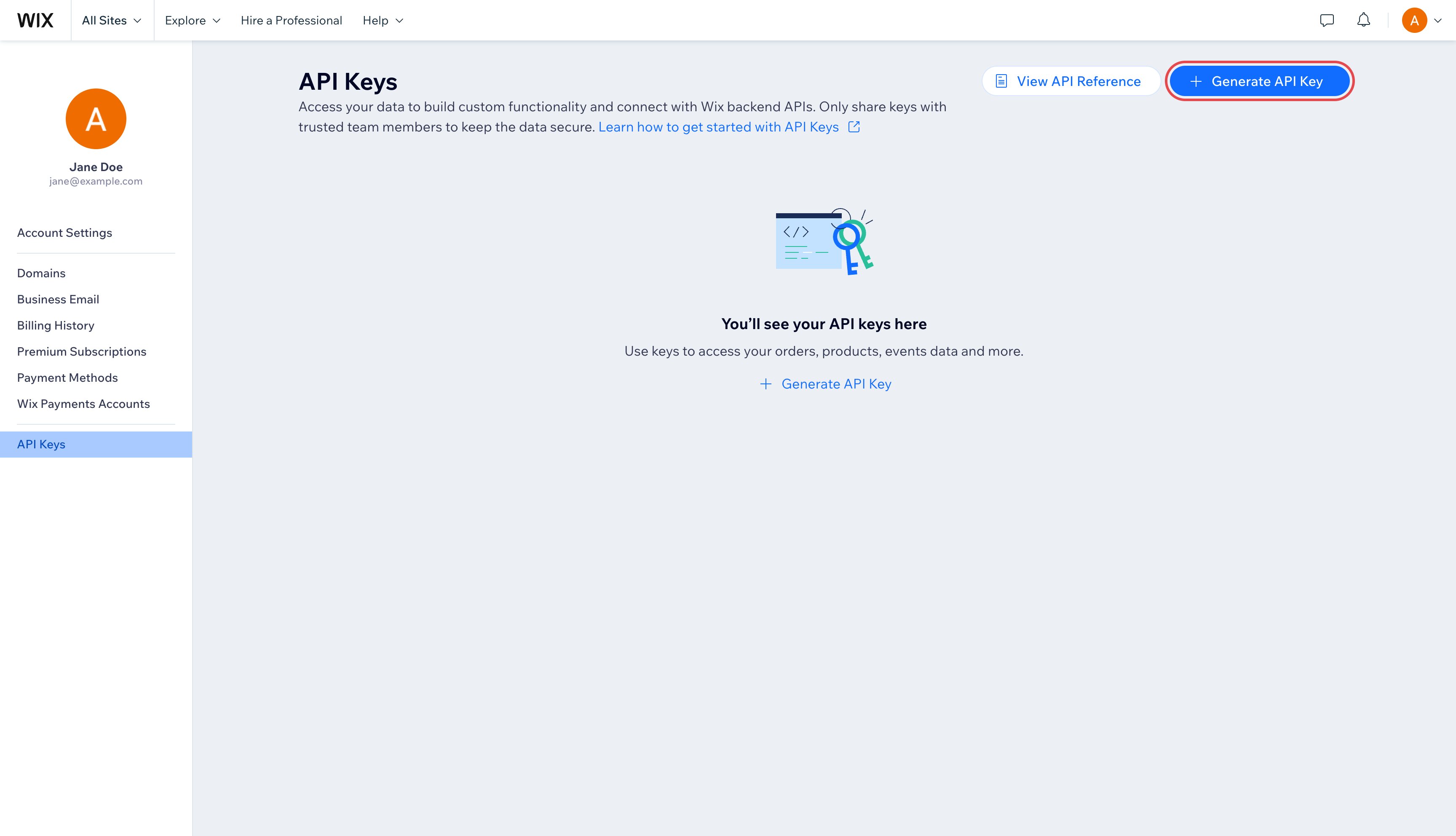
Task: Click the user avatar in top bar
Action: tap(1414, 20)
